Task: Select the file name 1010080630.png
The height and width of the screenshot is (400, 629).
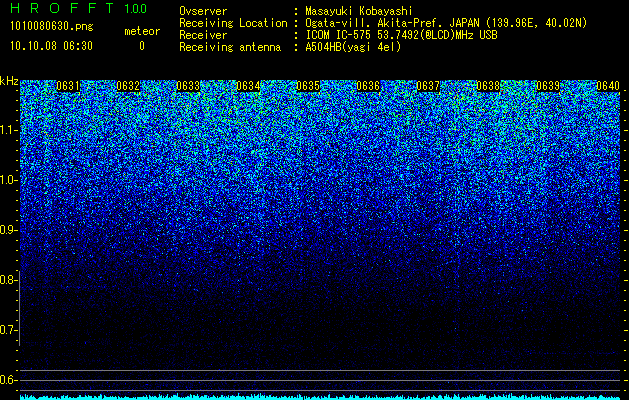Action: click(x=52, y=27)
